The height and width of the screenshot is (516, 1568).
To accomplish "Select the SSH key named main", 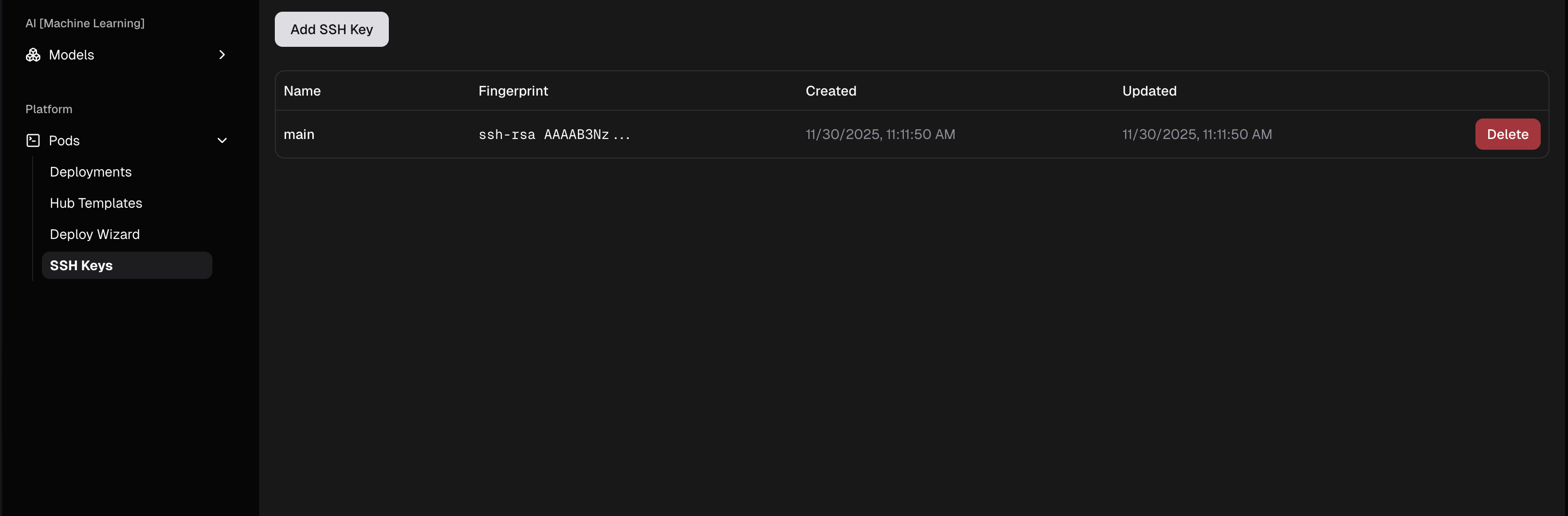I will [x=300, y=134].
